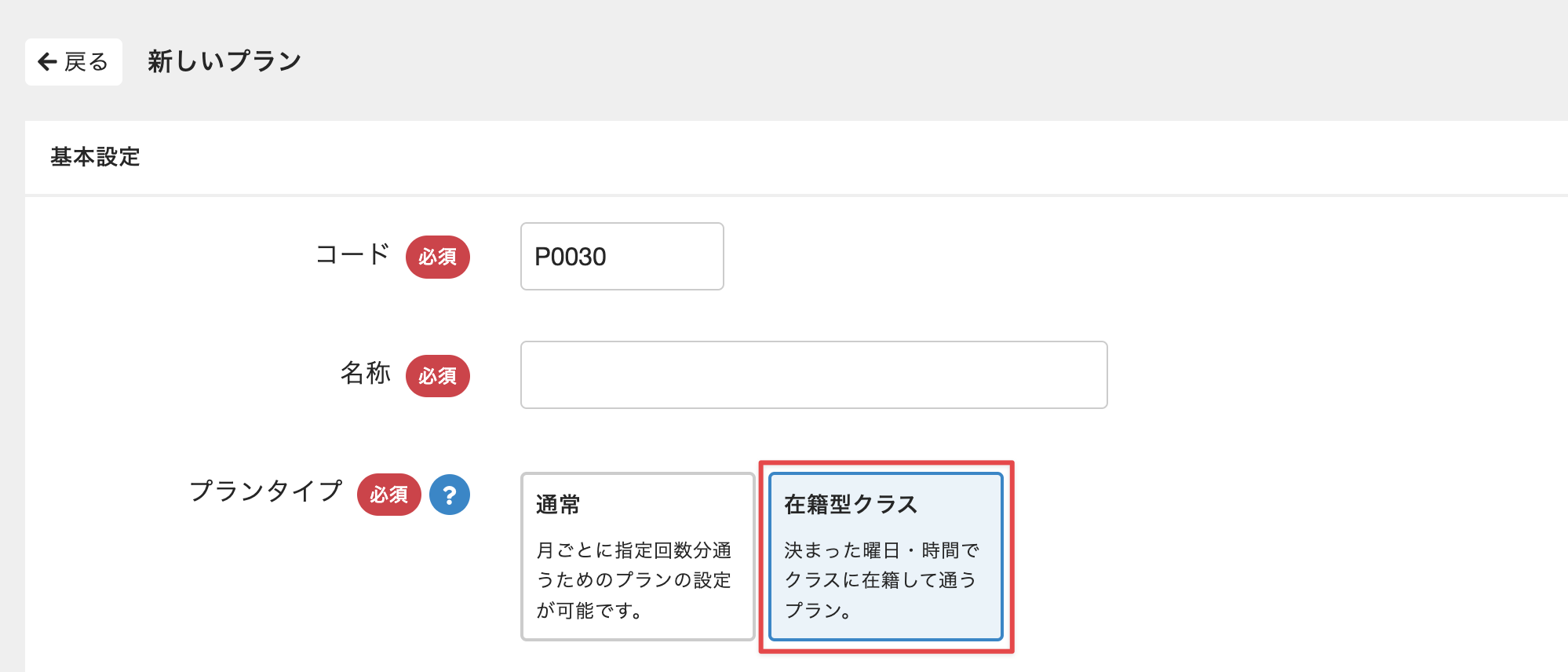Click the 必須 badge beside コード
This screenshot has height=672, width=1568.
(x=437, y=257)
